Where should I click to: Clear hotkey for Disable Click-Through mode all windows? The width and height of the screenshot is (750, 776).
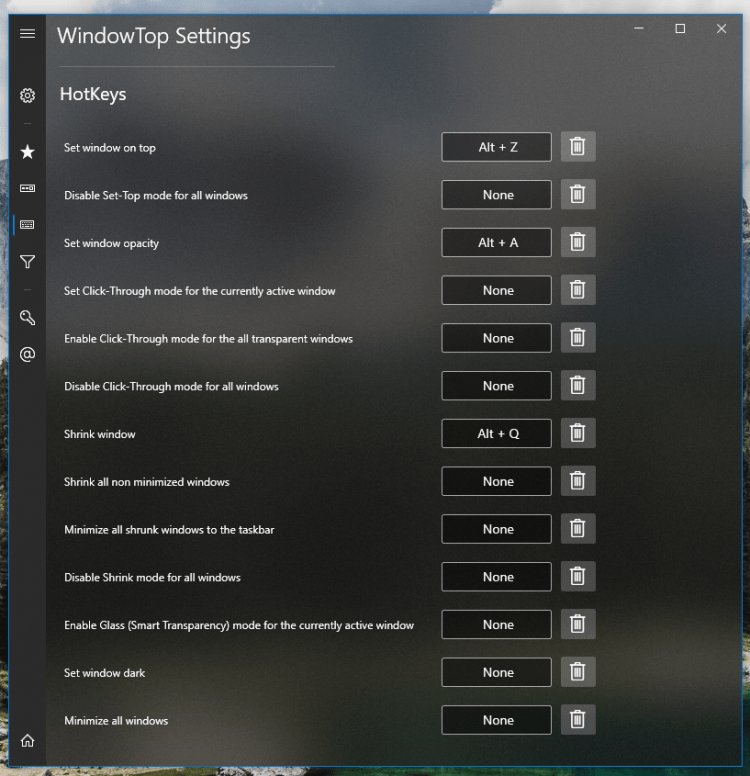578,386
